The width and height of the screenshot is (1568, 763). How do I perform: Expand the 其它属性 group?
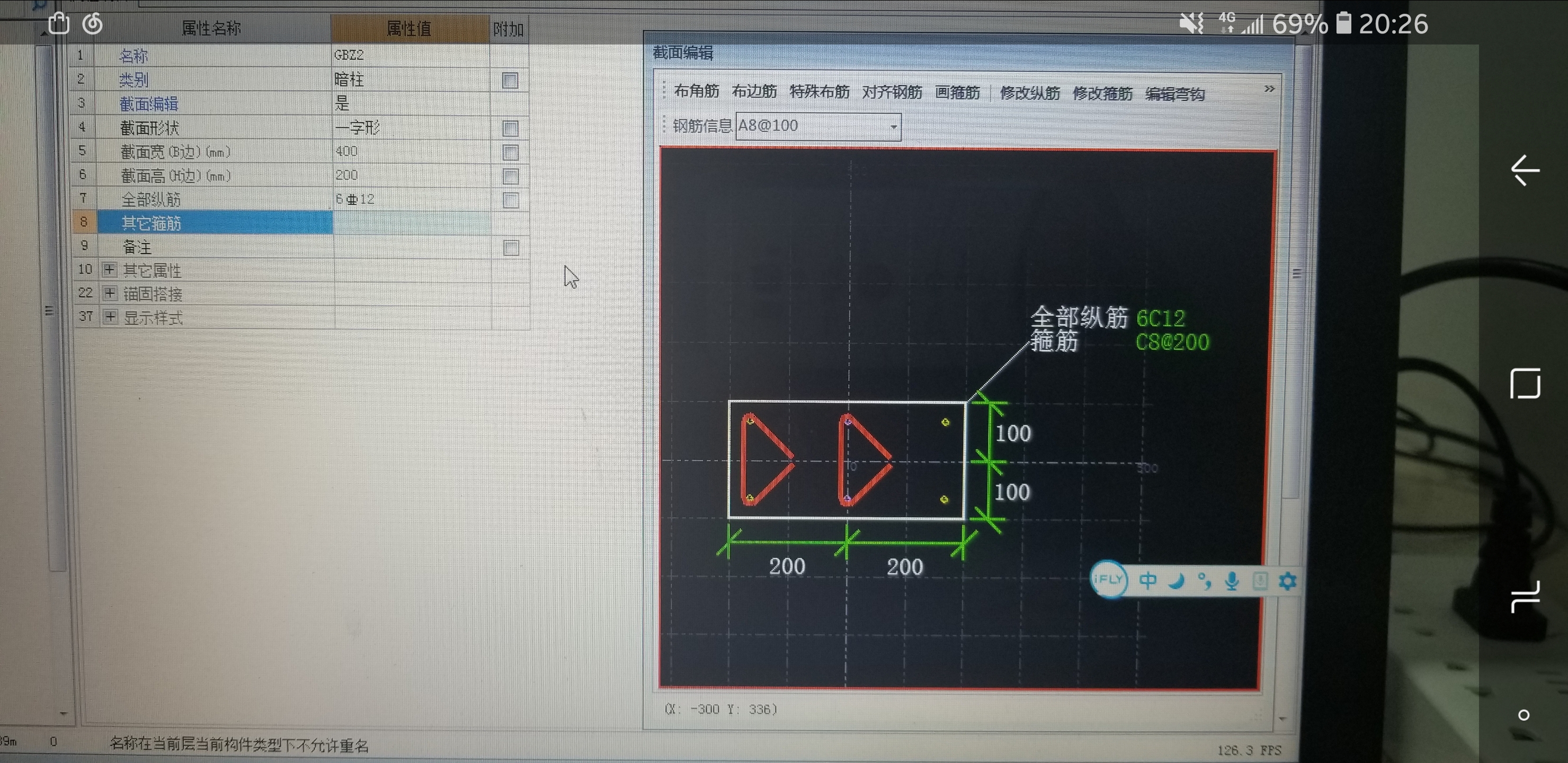(110, 269)
